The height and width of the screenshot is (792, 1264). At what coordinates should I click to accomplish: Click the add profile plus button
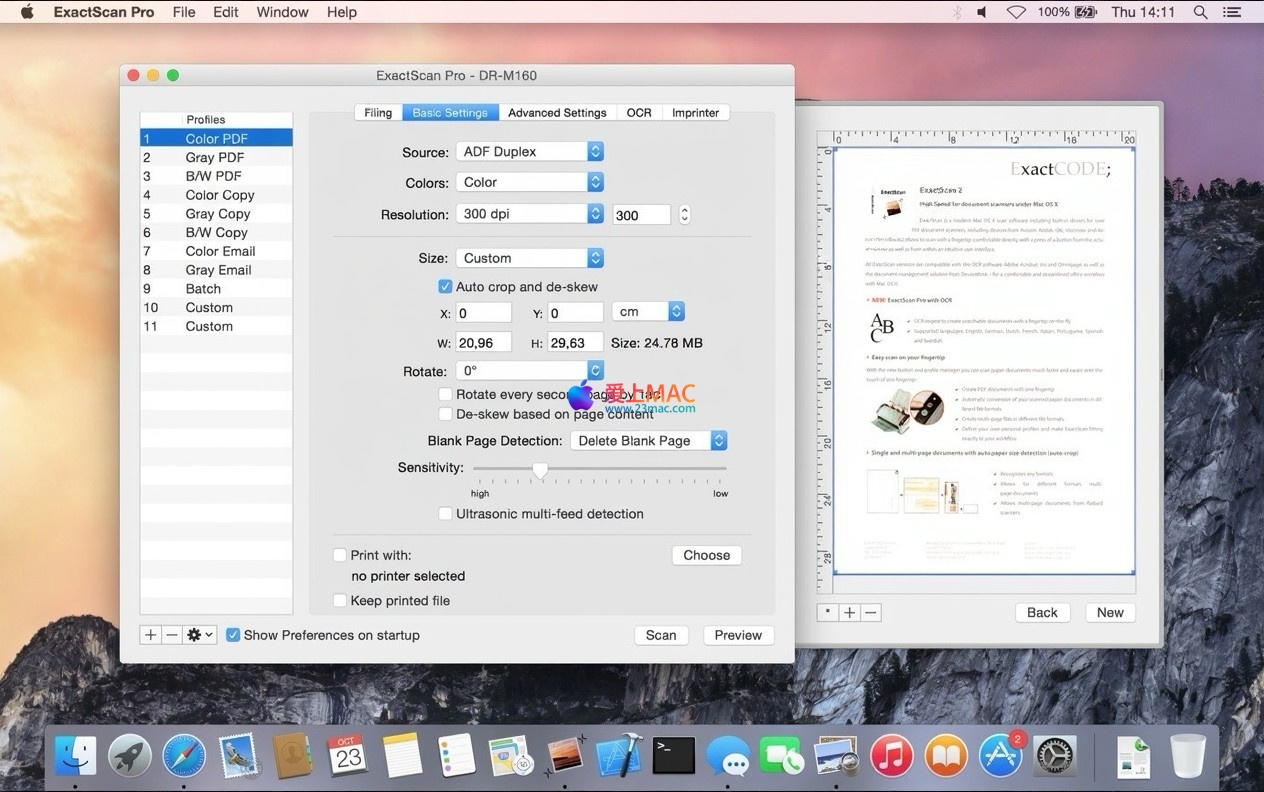click(150, 635)
